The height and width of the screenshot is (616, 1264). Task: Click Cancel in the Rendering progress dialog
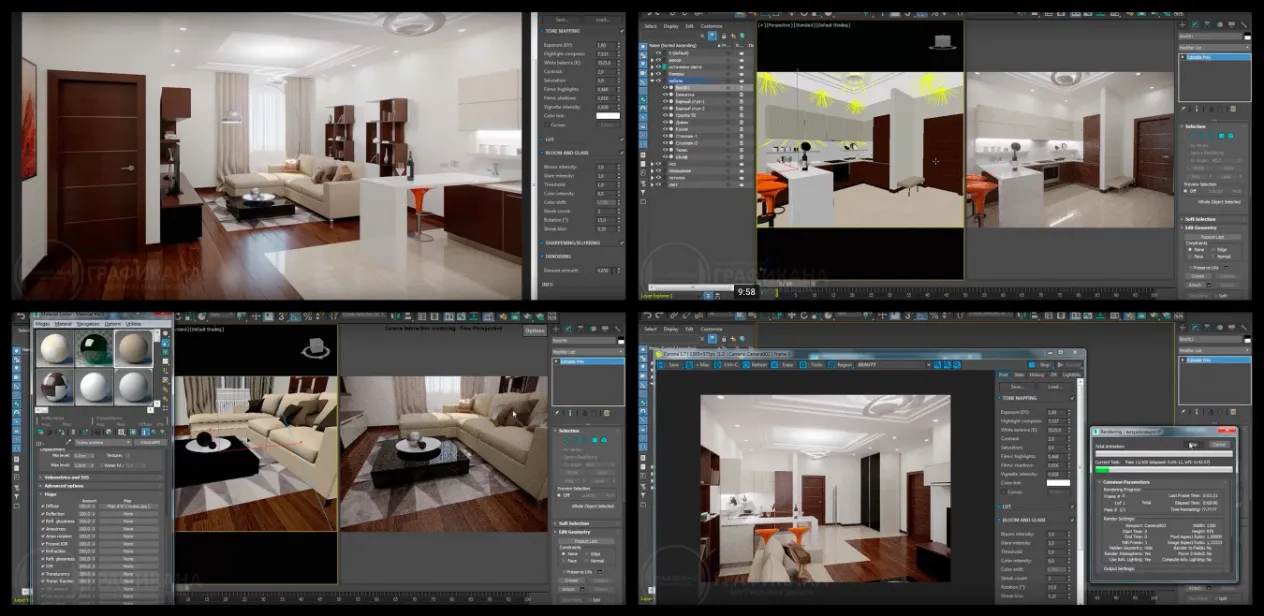[x=1218, y=444]
